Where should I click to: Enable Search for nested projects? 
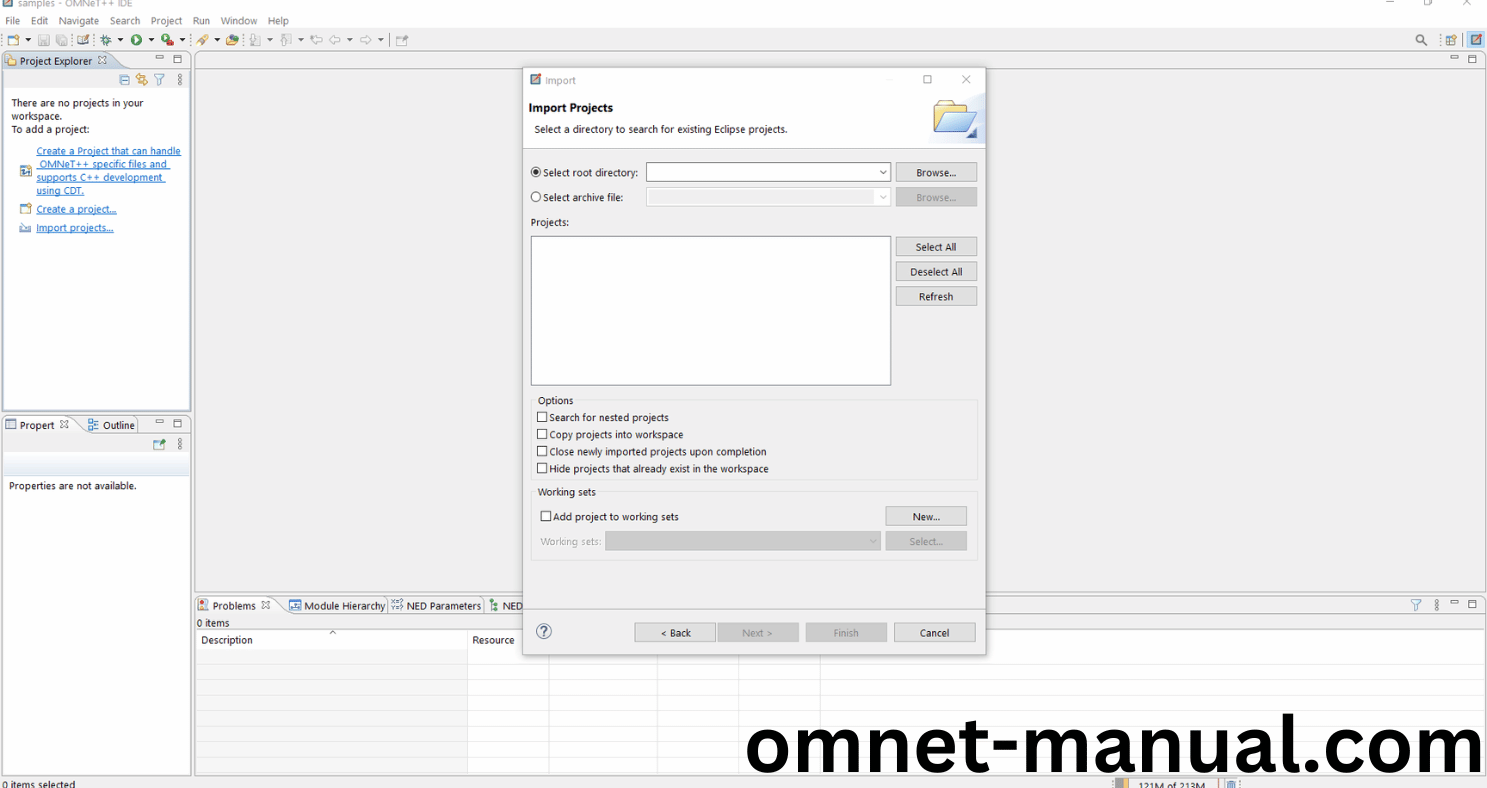pos(542,417)
